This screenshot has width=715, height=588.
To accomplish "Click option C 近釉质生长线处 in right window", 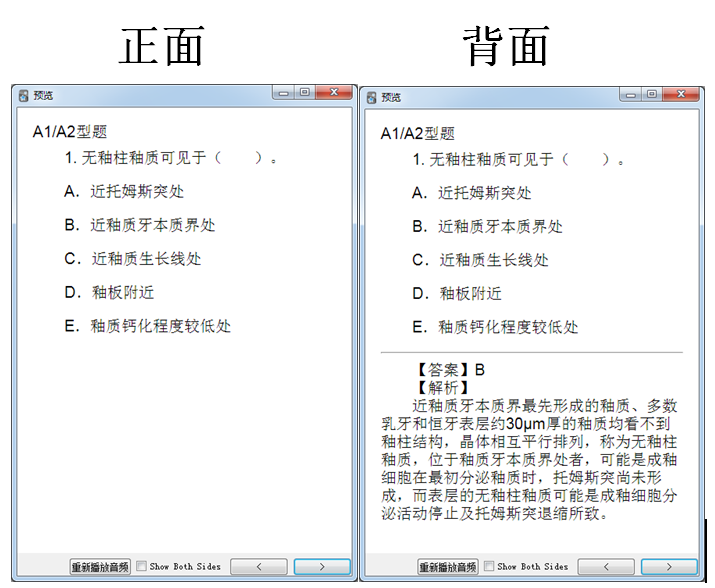I will point(481,260).
